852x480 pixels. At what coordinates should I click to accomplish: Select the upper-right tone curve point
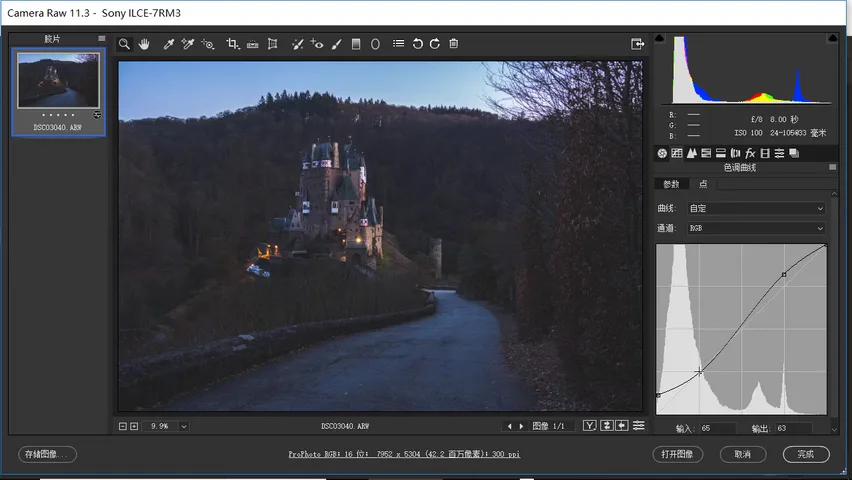[784, 275]
